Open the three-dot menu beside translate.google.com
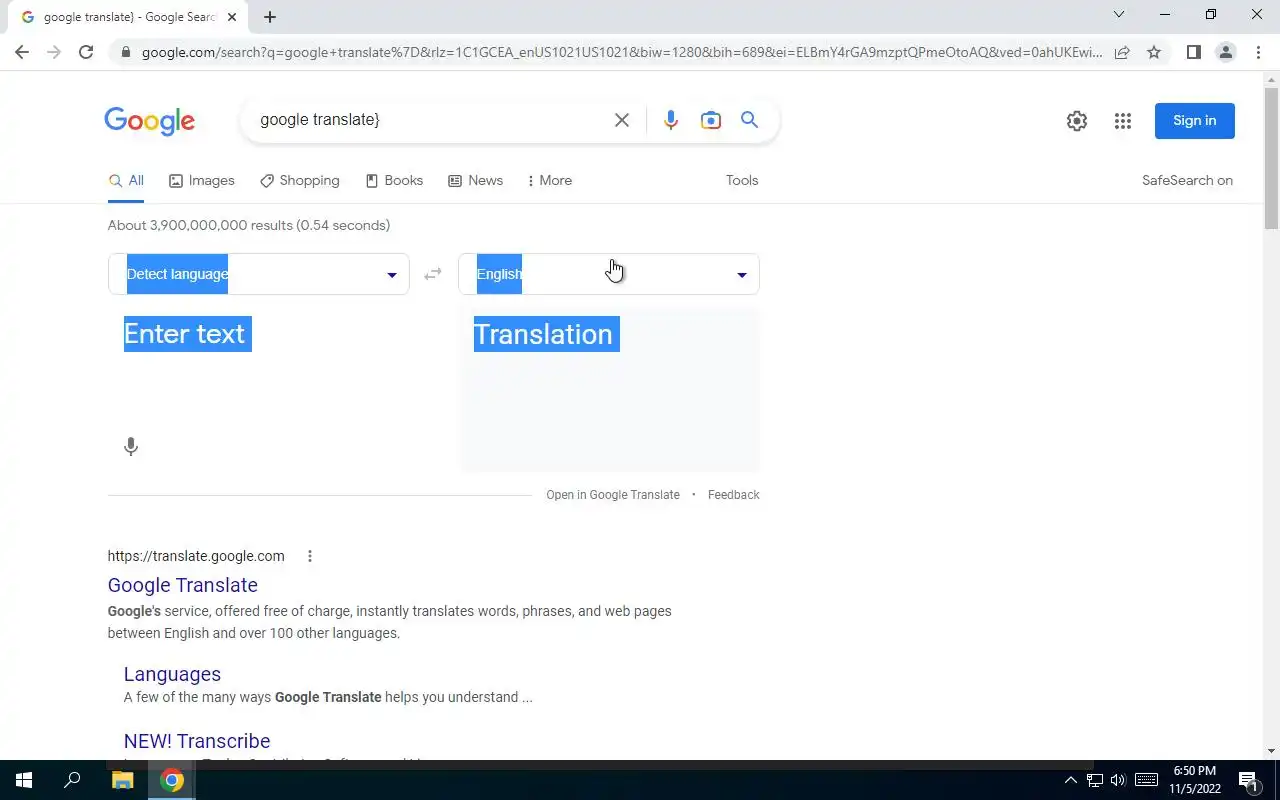The width and height of the screenshot is (1280, 800). coord(310,556)
